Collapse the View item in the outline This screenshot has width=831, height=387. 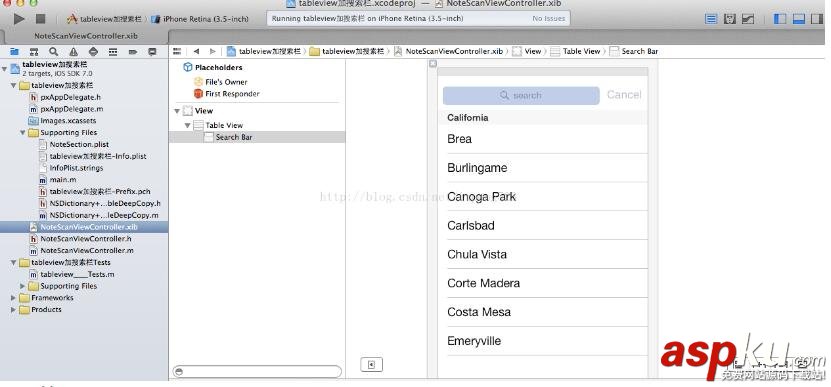177,111
